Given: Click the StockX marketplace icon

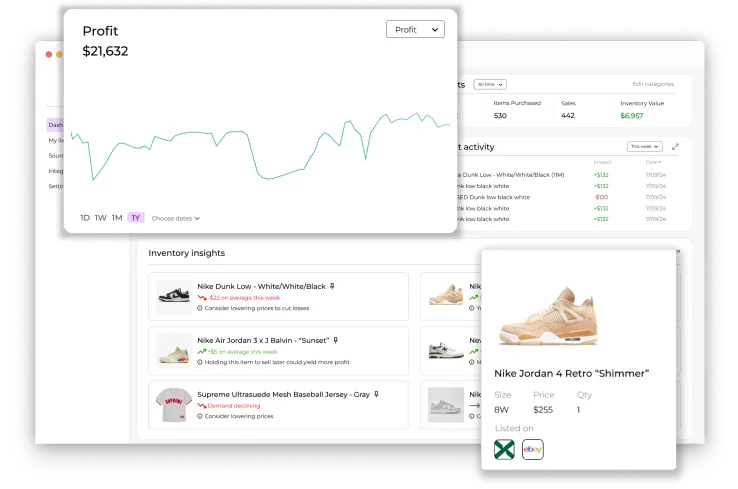Looking at the screenshot, I should click(504, 449).
